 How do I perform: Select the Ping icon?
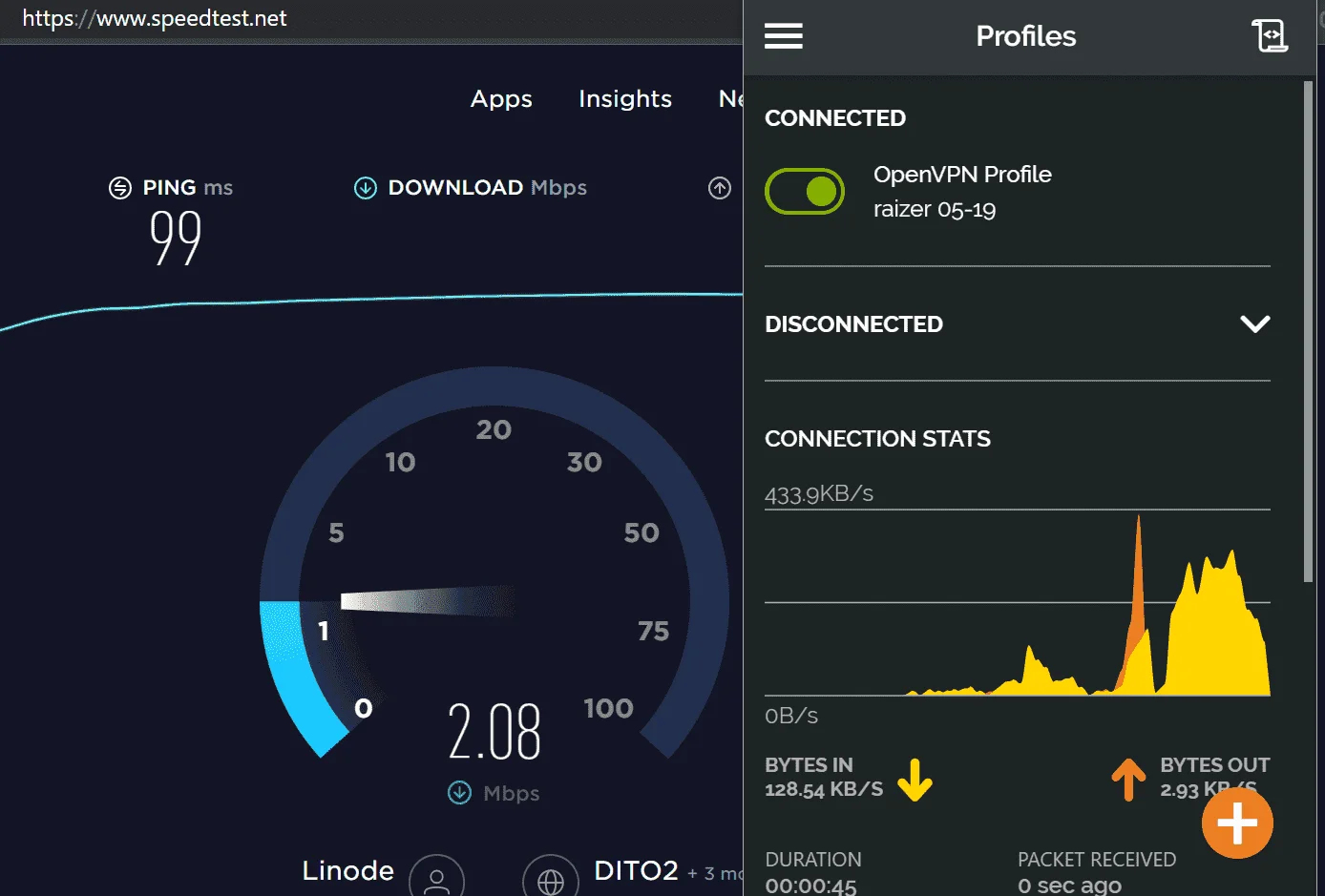(120, 188)
